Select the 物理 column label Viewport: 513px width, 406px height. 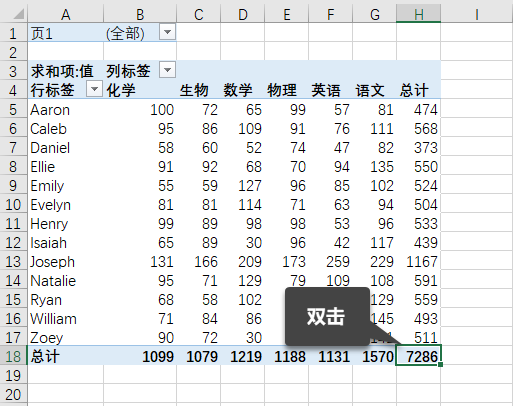[x=286, y=90]
